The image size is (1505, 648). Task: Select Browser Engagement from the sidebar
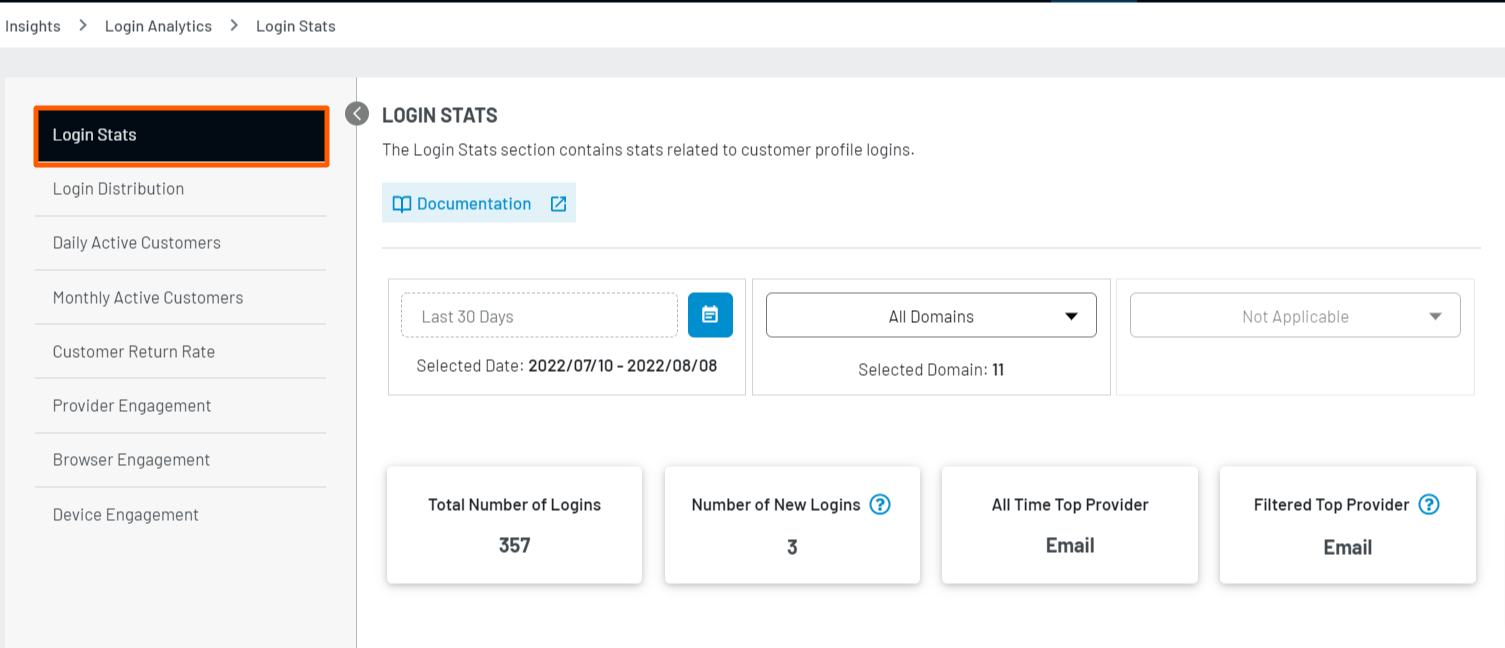coord(130,459)
